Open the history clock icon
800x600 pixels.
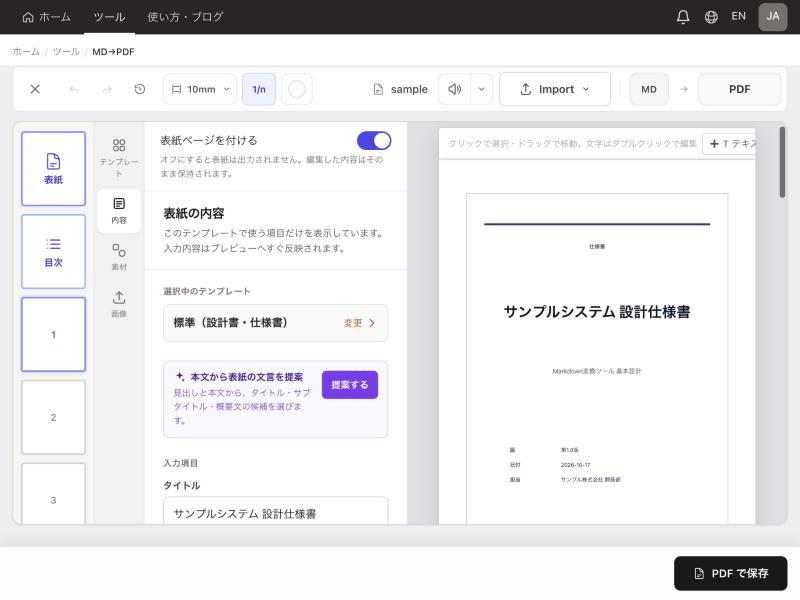139,89
